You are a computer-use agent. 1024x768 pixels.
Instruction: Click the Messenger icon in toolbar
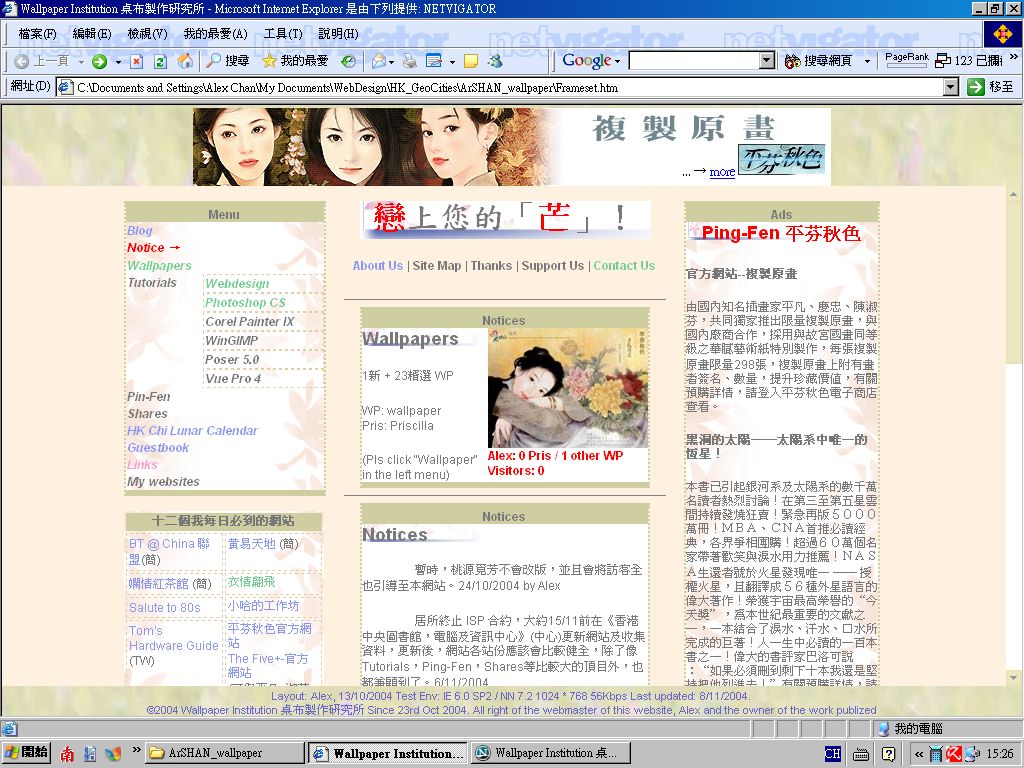click(496, 61)
